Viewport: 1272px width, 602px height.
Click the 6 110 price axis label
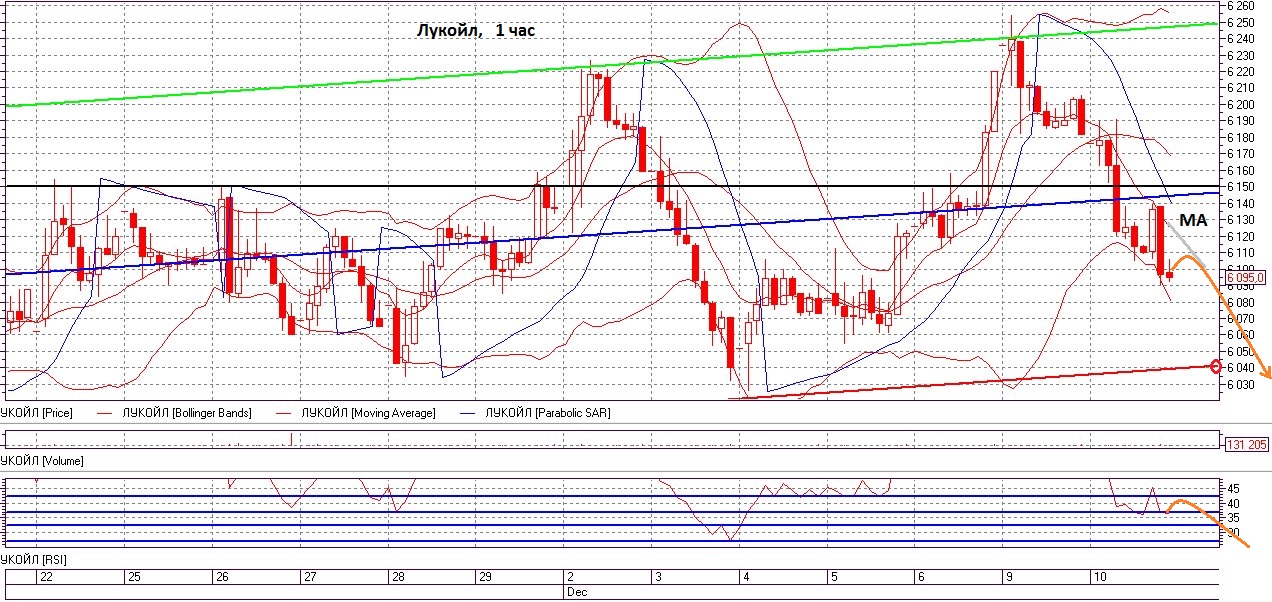click(x=1241, y=252)
